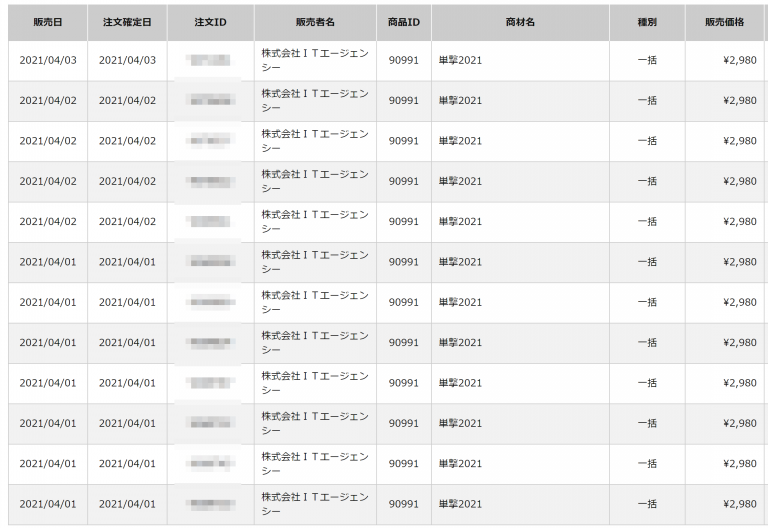This screenshot has height=528, width=768.
Task: Click 単撃2021 in the last table row
Action: pos(461,504)
